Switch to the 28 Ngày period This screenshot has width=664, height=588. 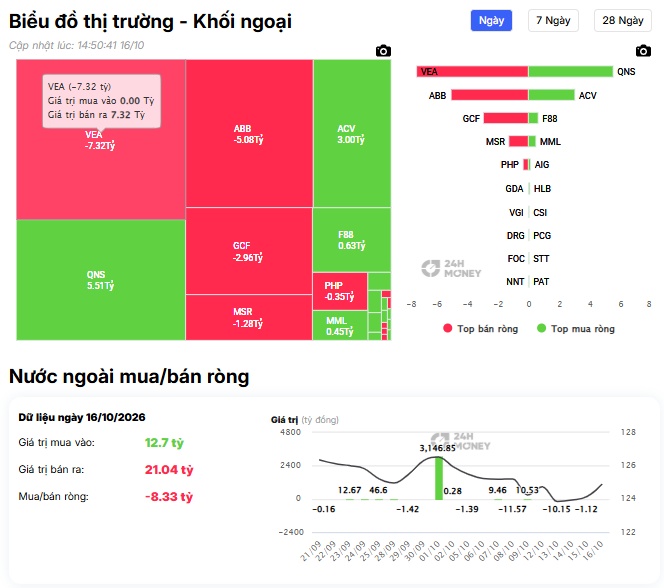tap(623, 20)
